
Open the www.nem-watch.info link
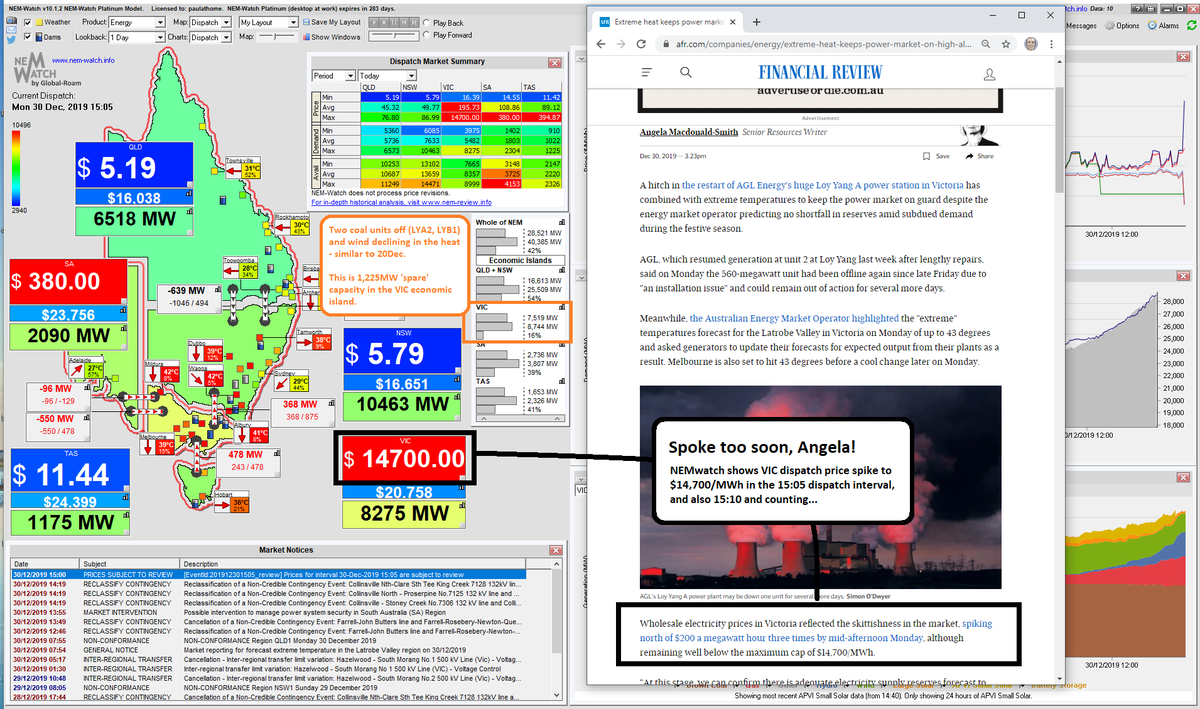point(83,60)
